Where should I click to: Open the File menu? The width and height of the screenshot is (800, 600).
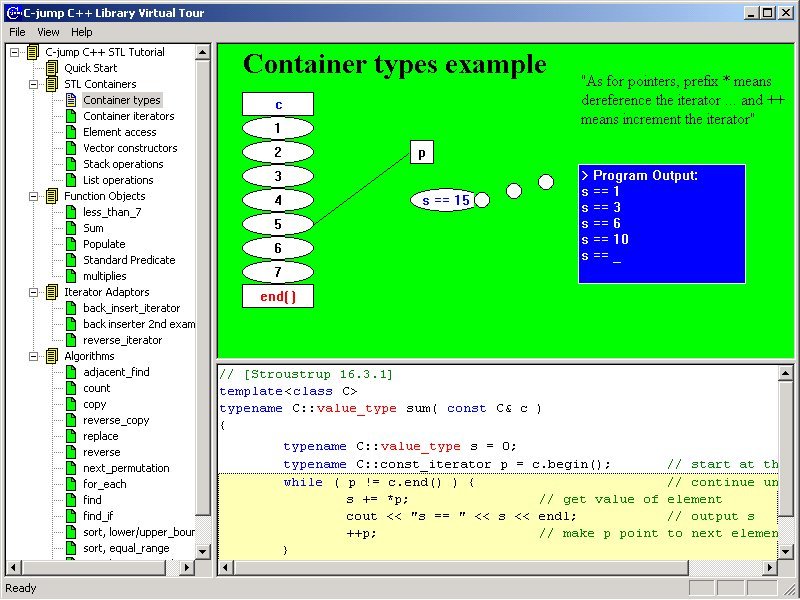(17, 32)
